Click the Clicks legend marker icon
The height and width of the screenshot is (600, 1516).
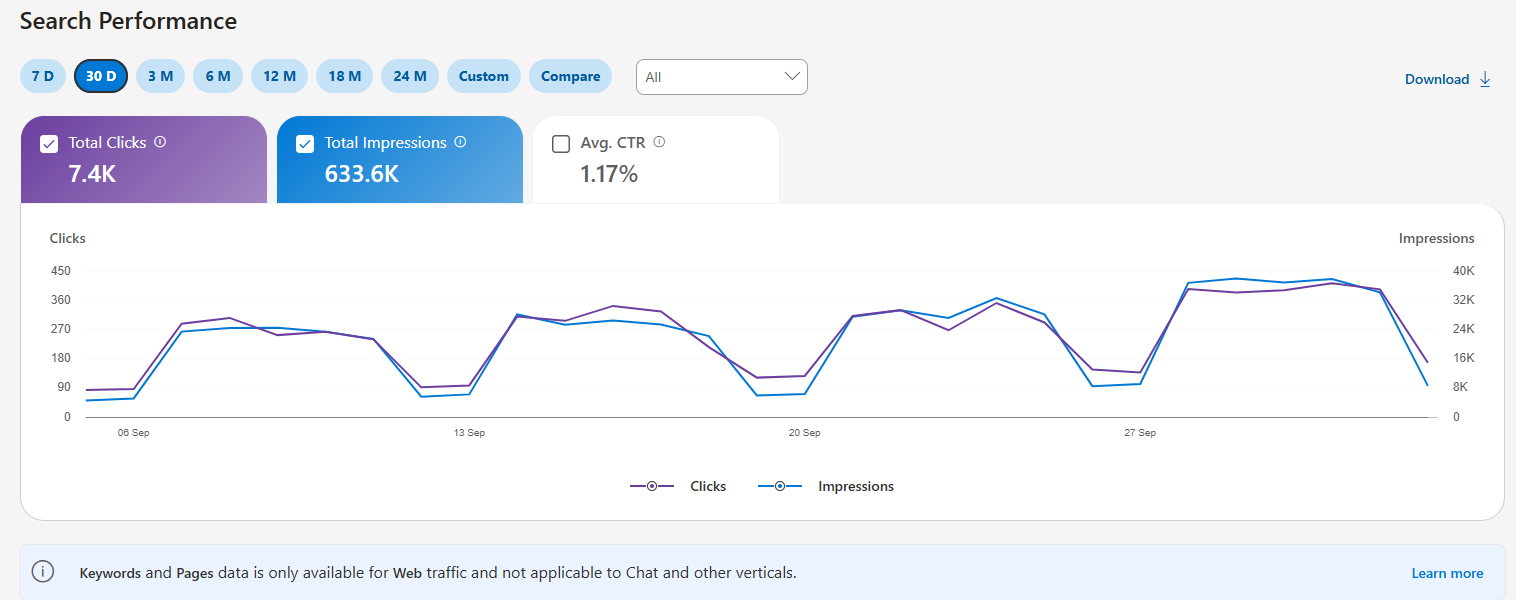652,486
